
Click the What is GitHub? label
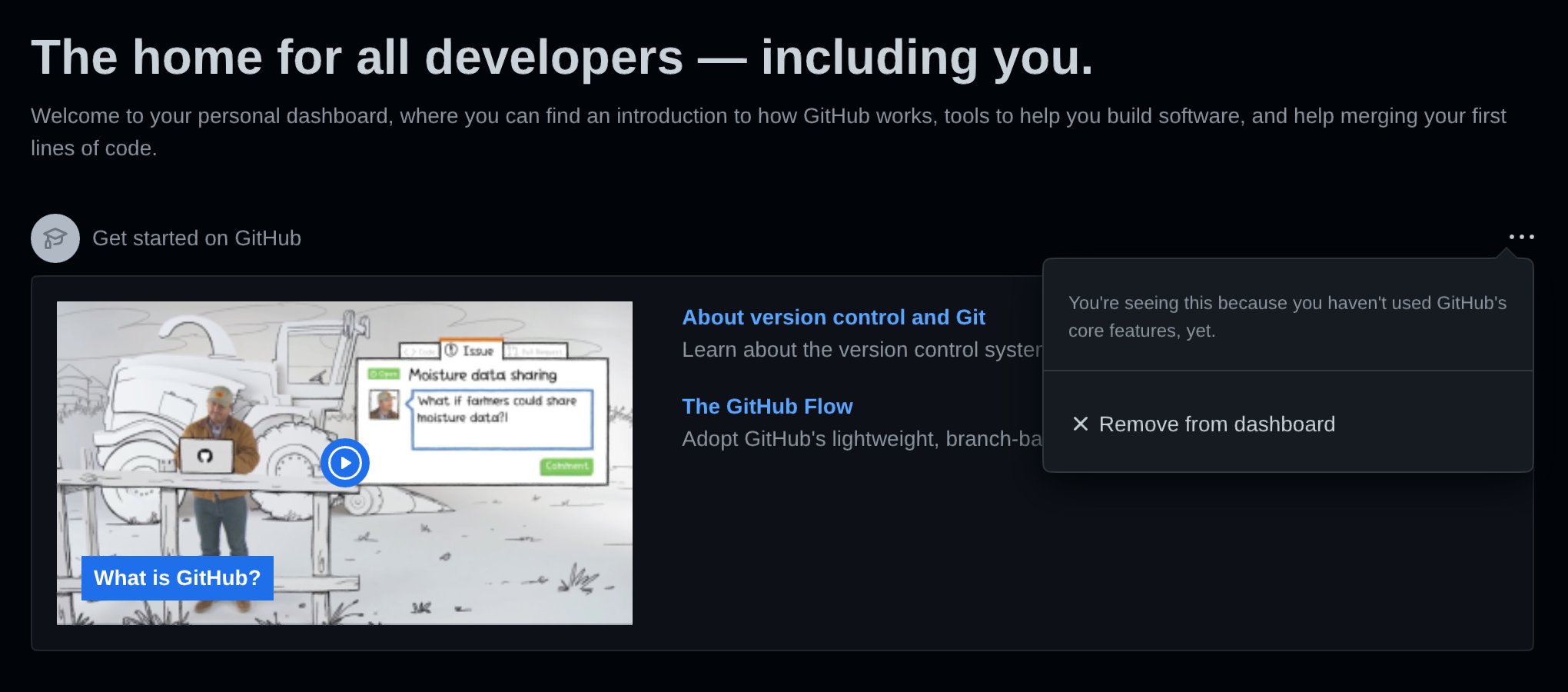(x=178, y=578)
